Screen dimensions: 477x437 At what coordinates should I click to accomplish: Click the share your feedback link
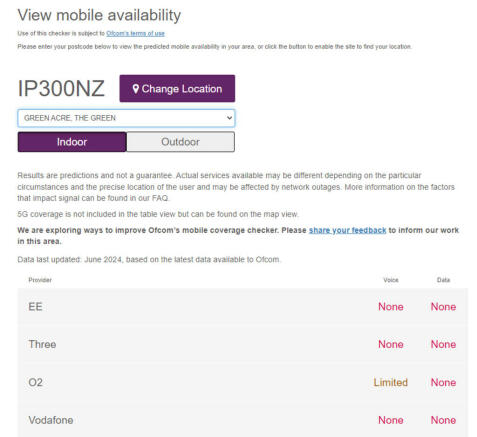pyautogui.click(x=347, y=230)
